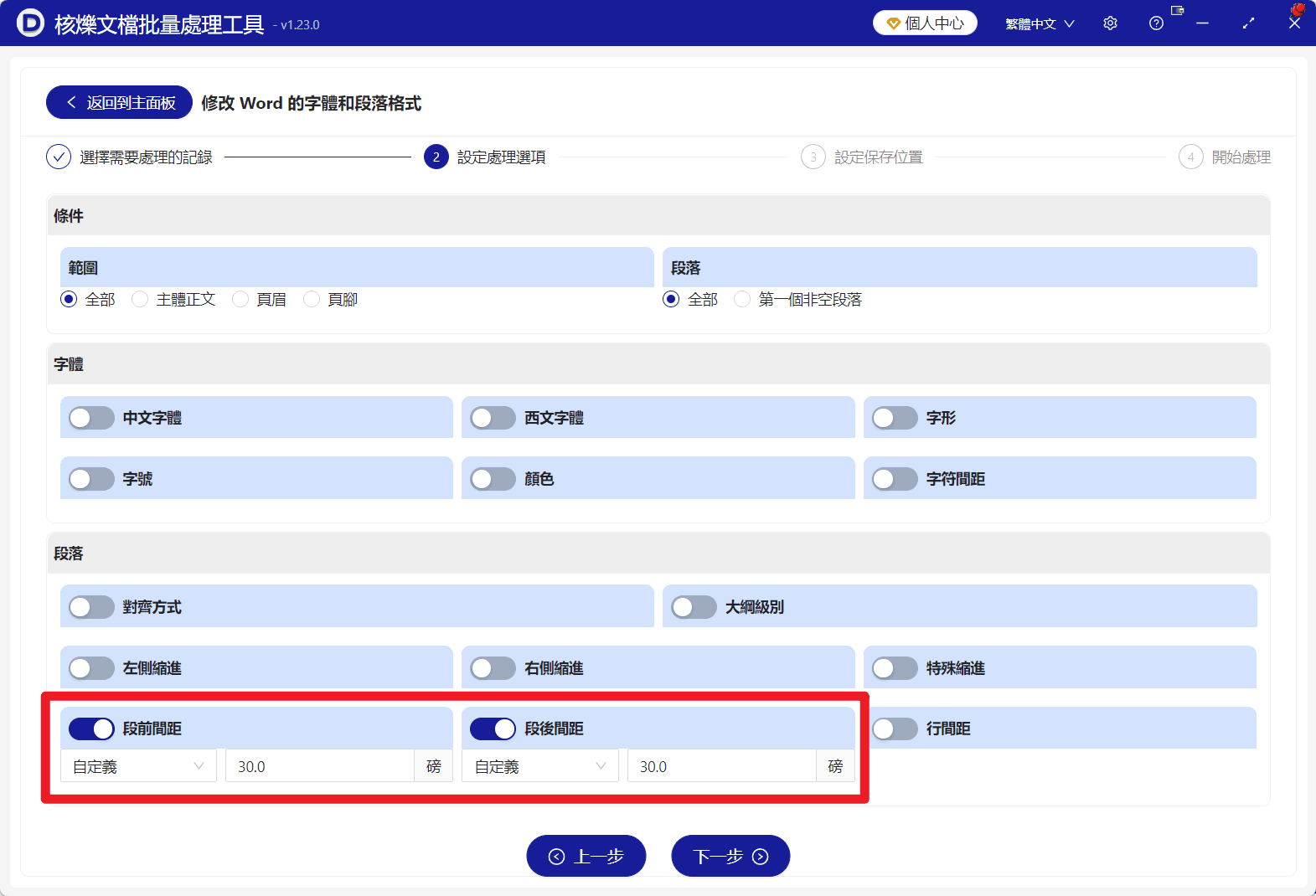This screenshot has height=896, width=1316.
Task: Click the 磅 unit label of 段前間距
Action: [x=434, y=766]
